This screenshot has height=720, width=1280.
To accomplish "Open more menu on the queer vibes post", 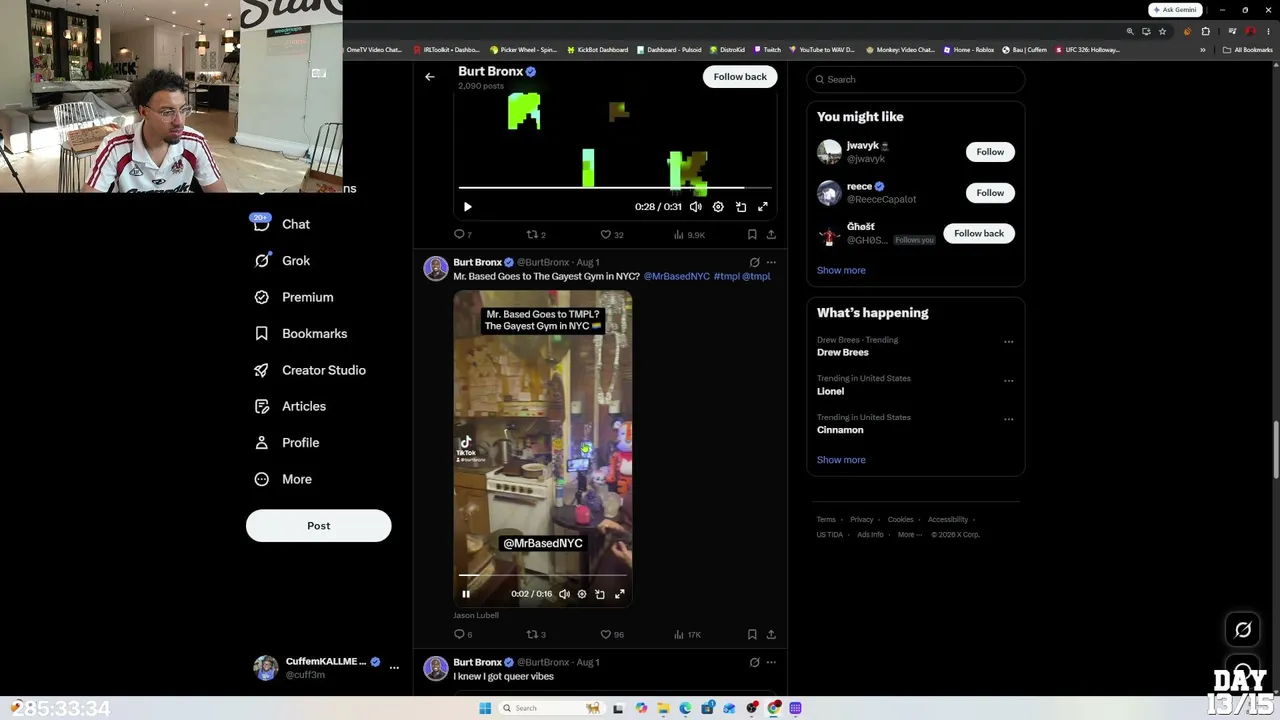I will click(x=771, y=662).
